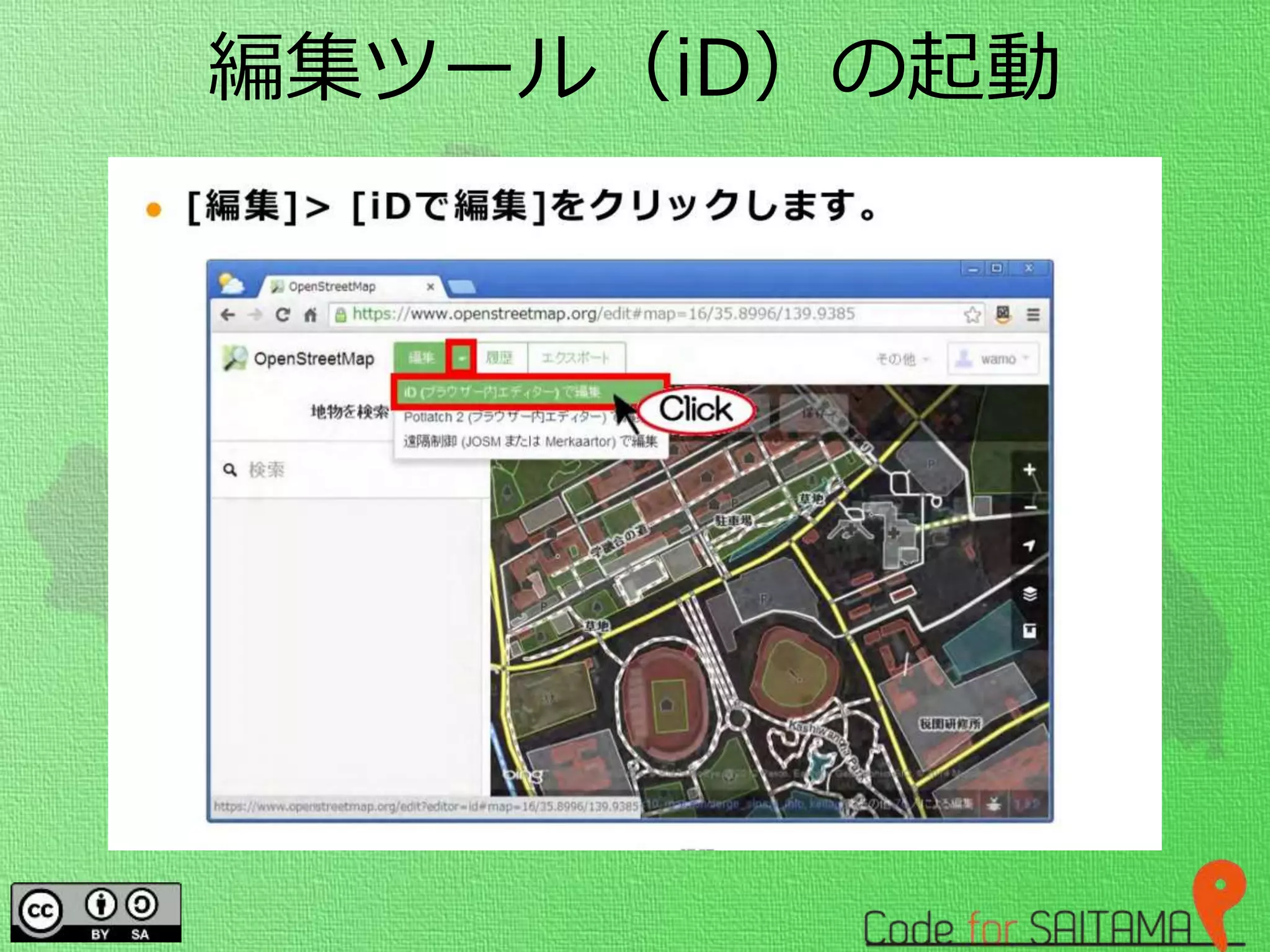The width and height of the screenshot is (1270, 952).
Task: Click the OpenStreetMap logo
Action: tap(298, 358)
